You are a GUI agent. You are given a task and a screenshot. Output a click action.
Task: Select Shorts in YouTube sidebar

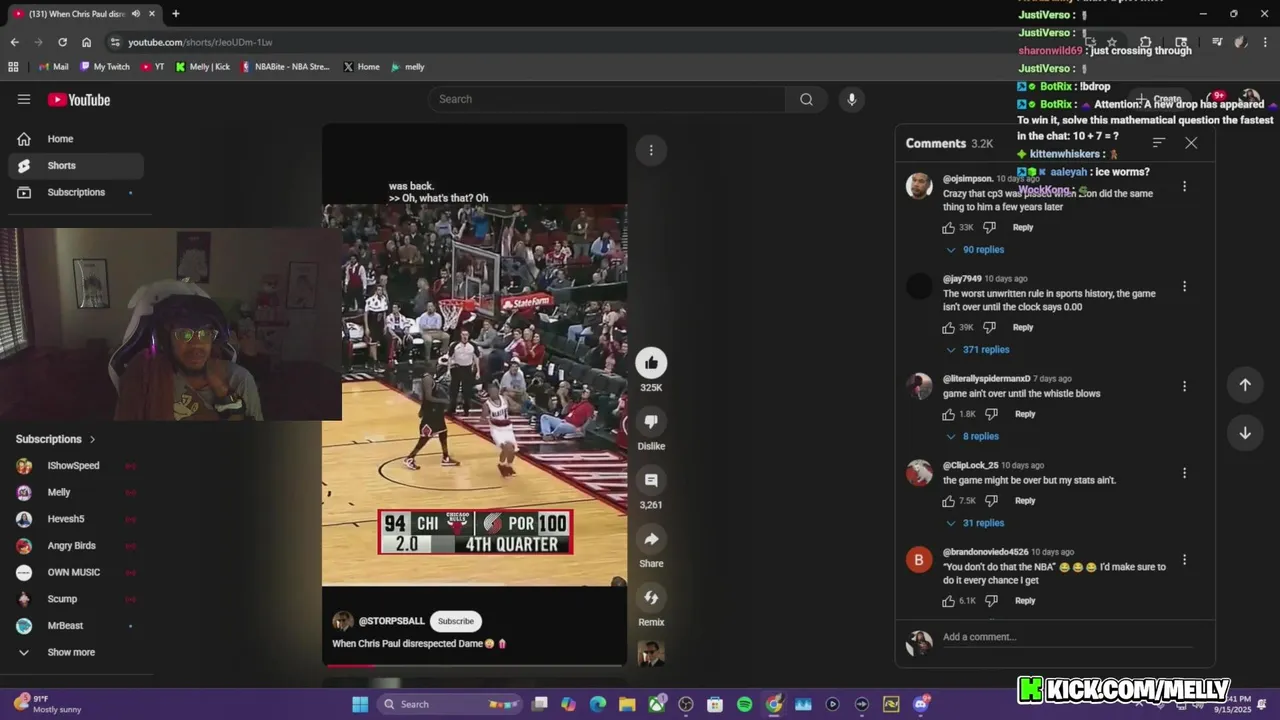coord(76,166)
